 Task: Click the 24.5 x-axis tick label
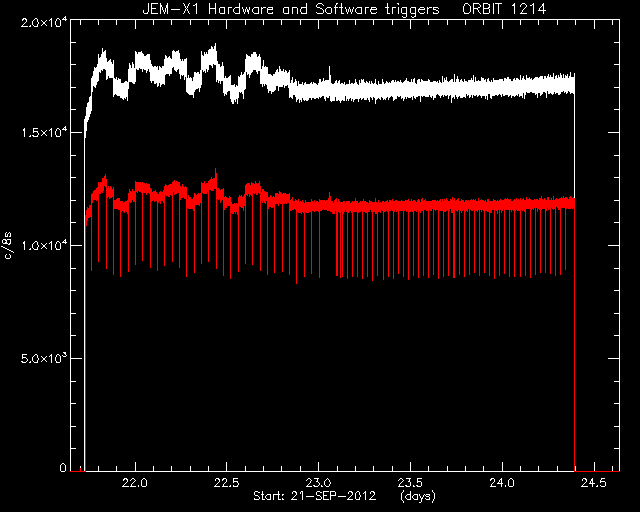tap(593, 483)
